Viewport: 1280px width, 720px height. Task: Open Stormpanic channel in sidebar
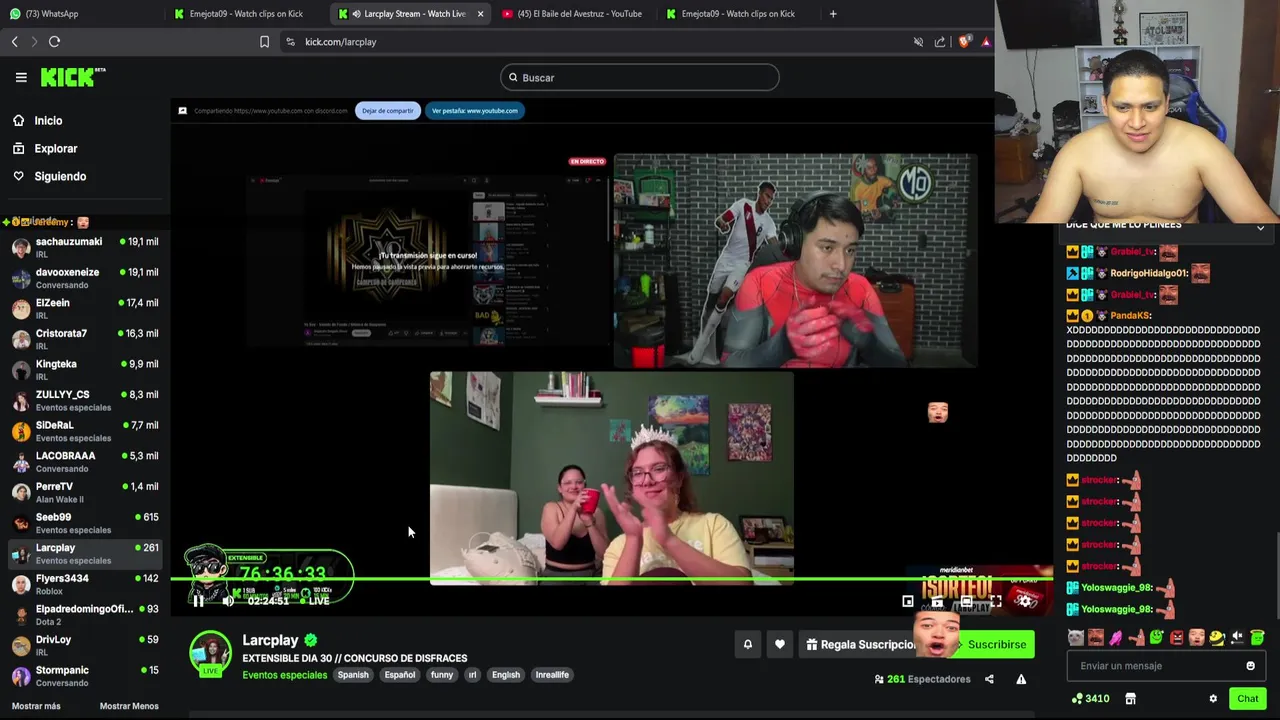coord(85,676)
